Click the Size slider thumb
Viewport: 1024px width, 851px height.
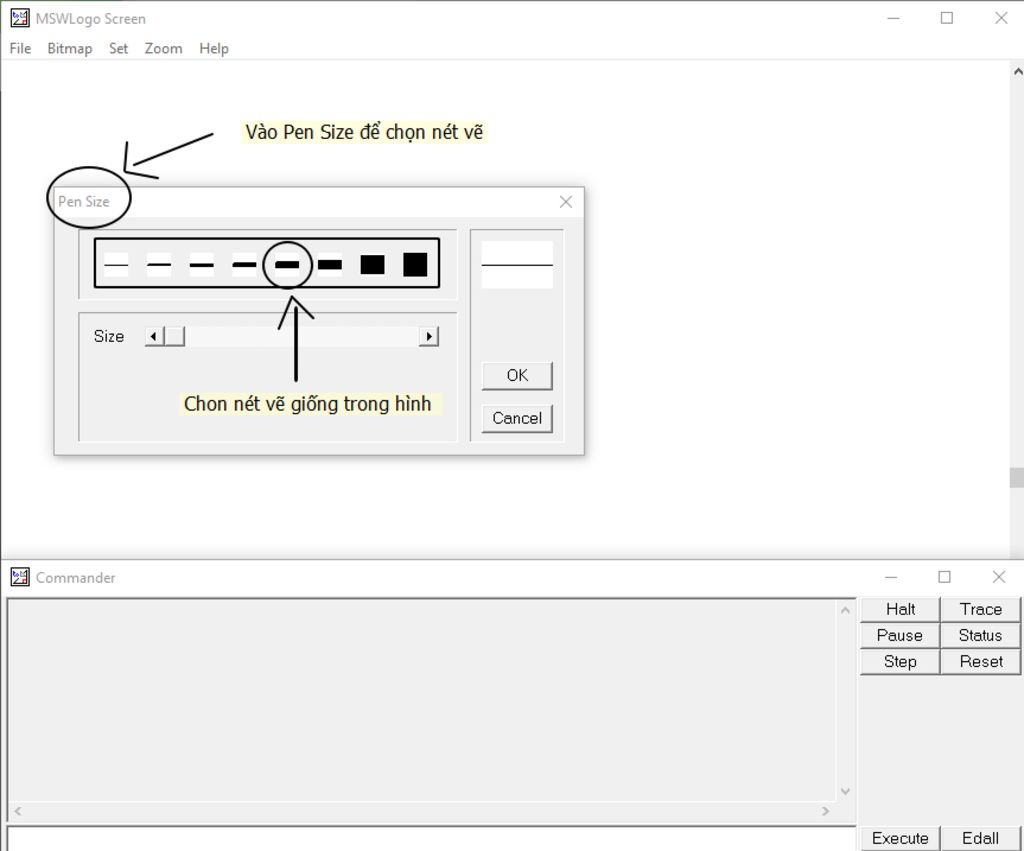click(174, 336)
